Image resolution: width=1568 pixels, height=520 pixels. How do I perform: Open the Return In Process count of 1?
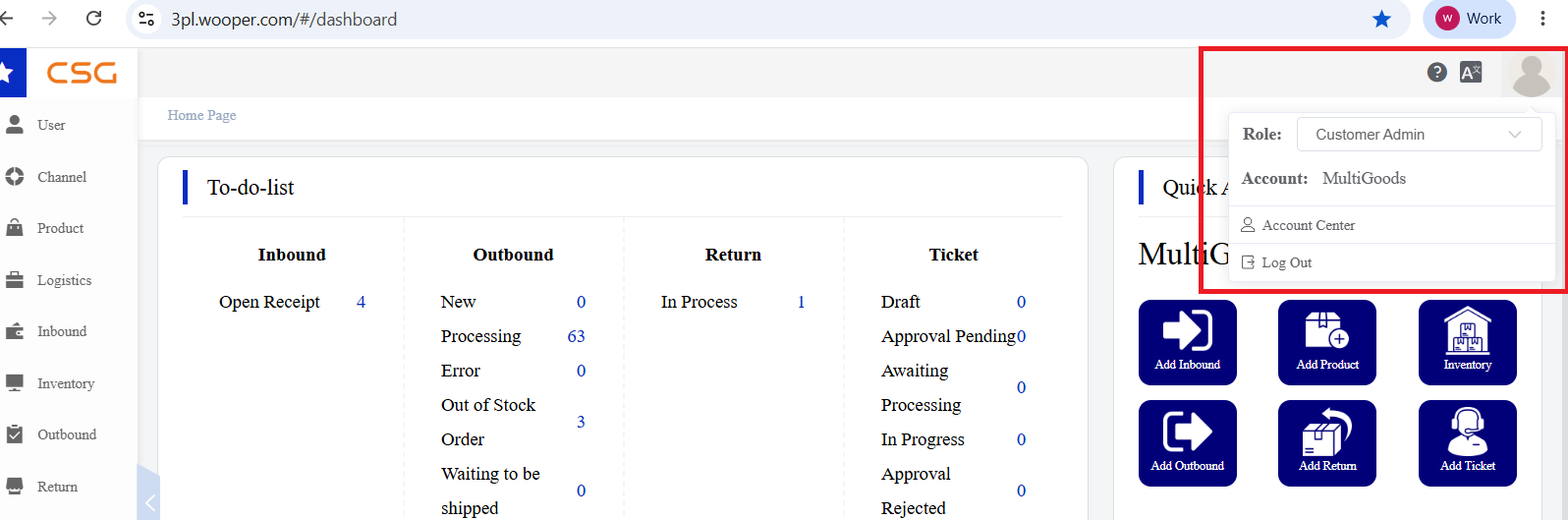pyautogui.click(x=801, y=302)
